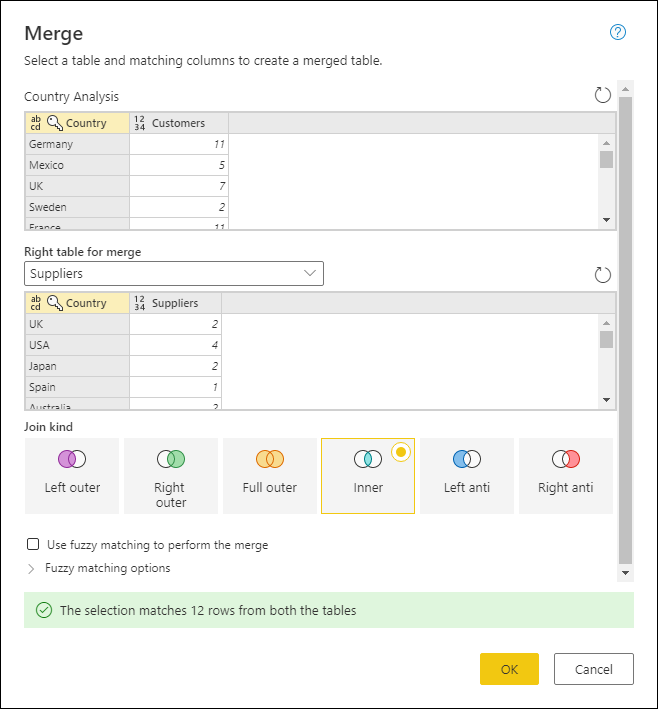
Task: Expand Fuzzy matching options
Action: (x=107, y=568)
